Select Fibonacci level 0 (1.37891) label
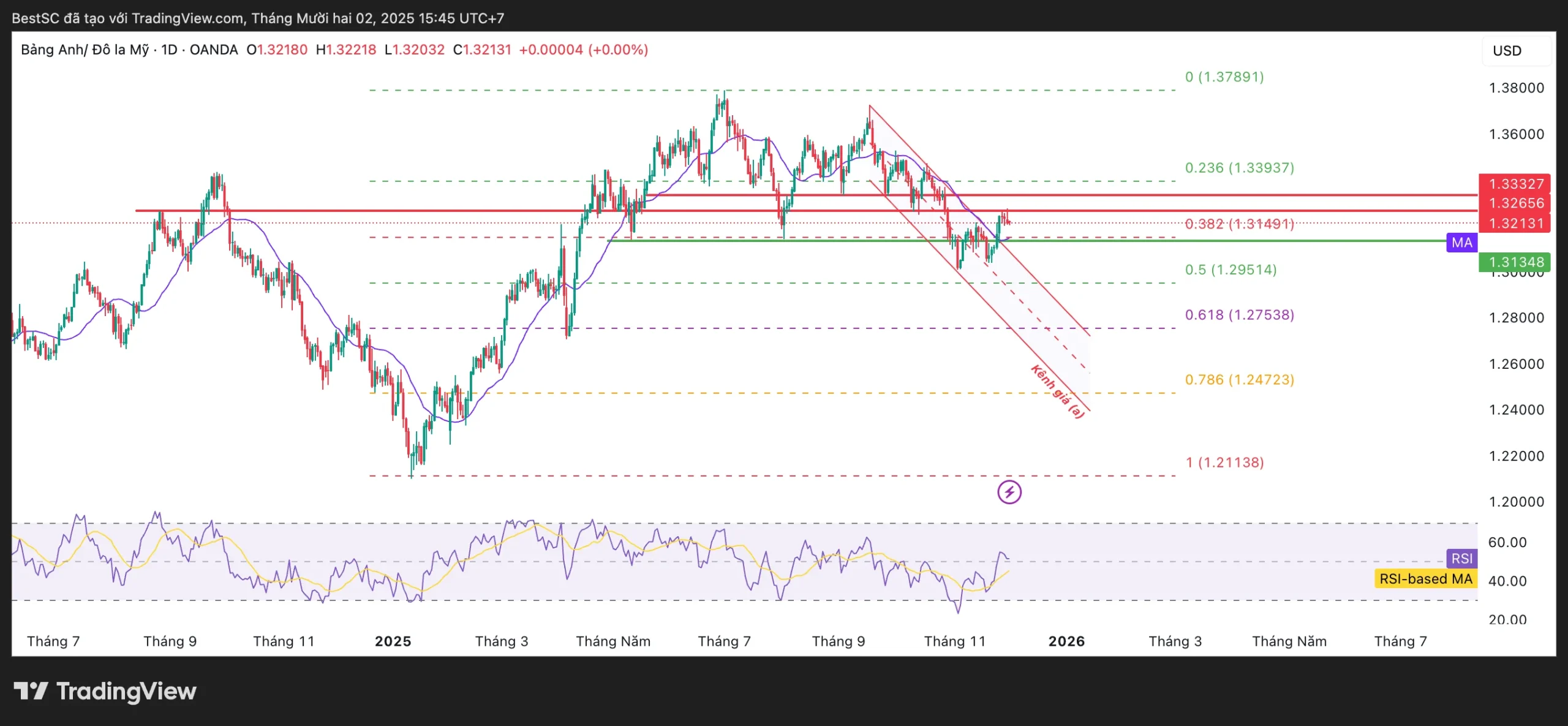The width and height of the screenshot is (1568, 726). (x=1224, y=77)
